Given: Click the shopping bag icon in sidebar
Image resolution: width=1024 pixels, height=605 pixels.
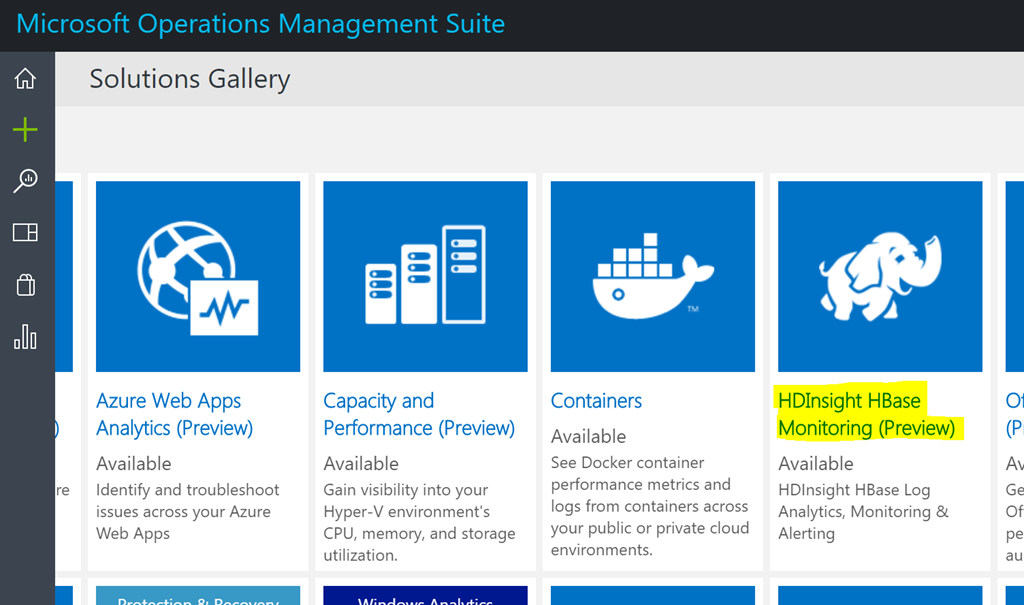Looking at the screenshot, I should click(25, 286).
